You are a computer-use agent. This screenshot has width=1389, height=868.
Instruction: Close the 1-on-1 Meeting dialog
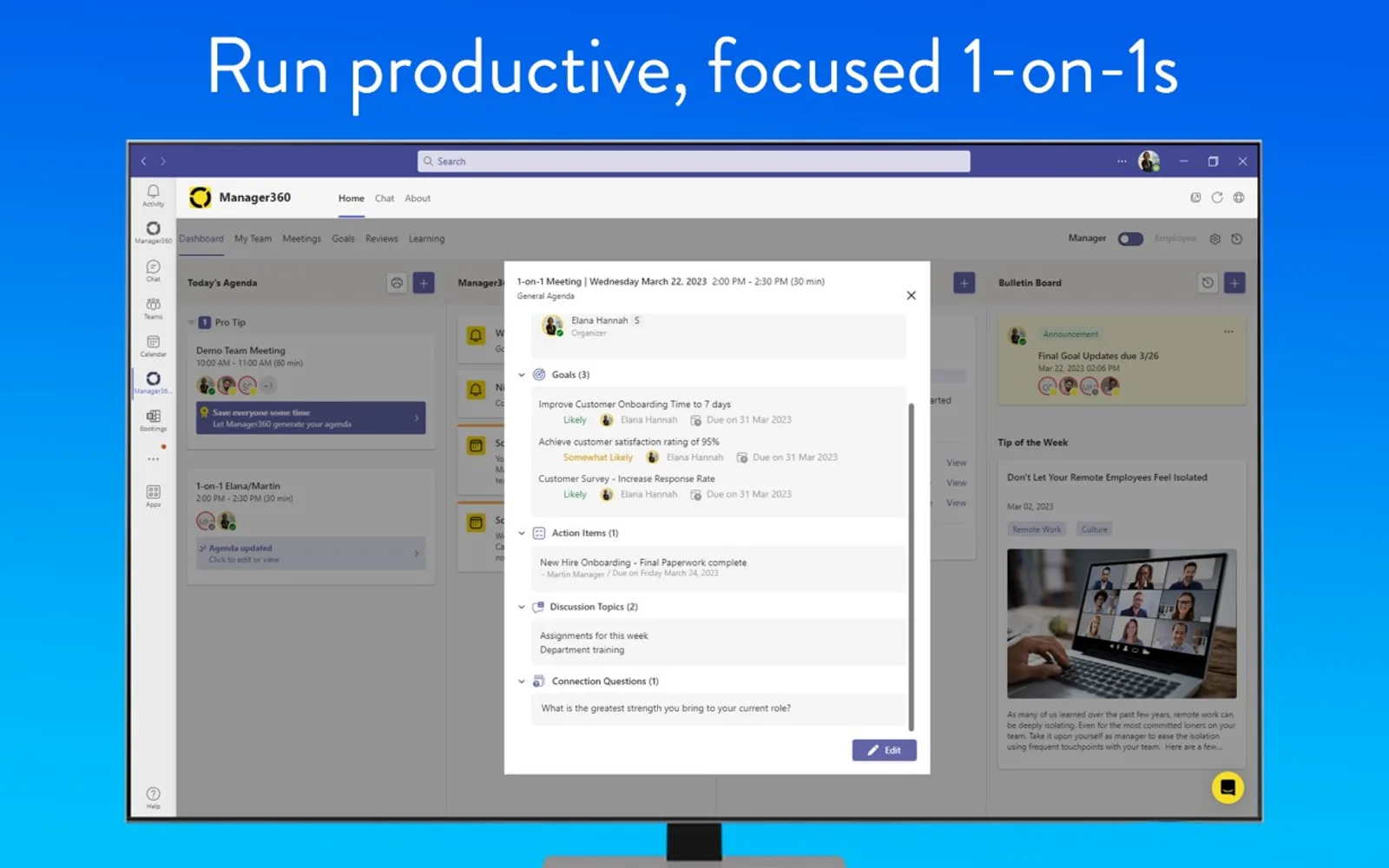(x=911, y=295)
